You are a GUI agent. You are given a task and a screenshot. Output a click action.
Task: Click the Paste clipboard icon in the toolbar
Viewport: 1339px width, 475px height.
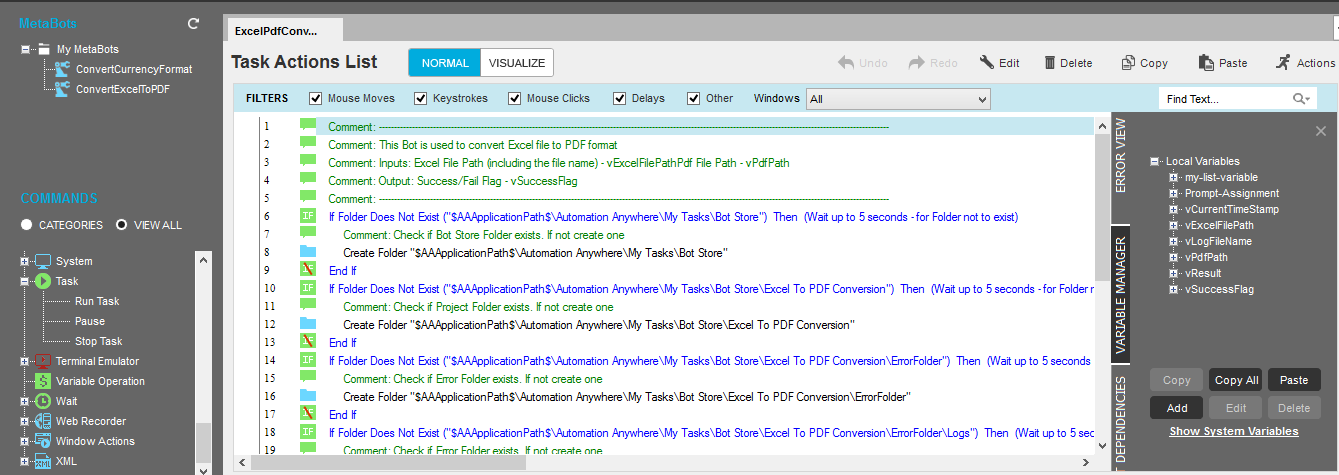[1206, 62]
